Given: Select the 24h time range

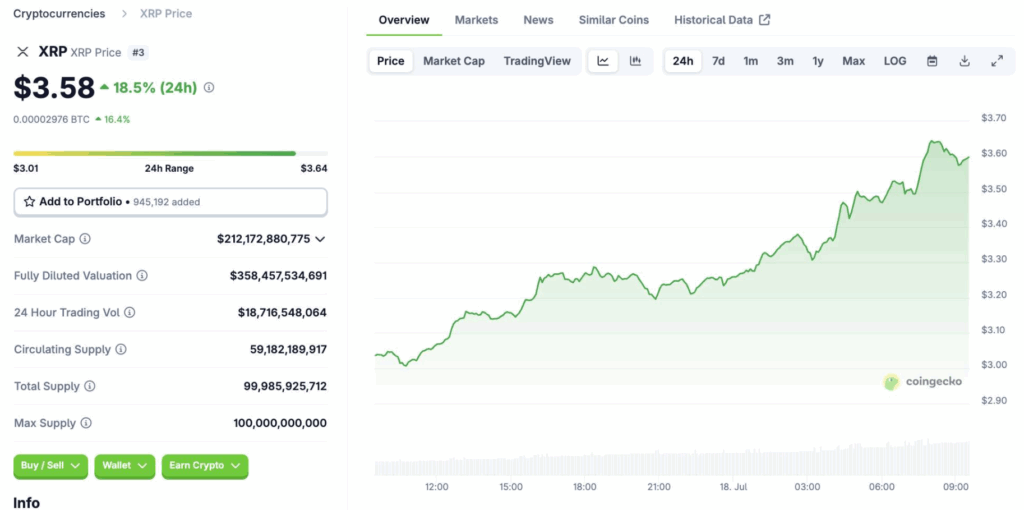Looking at the screenshot, I should pos(683,61).
